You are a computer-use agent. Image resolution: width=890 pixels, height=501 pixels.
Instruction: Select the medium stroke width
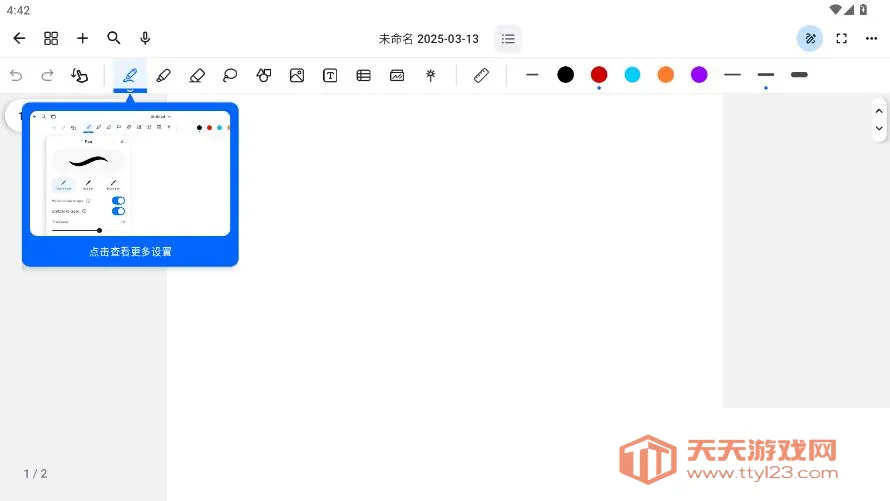[x=766, y=74]
